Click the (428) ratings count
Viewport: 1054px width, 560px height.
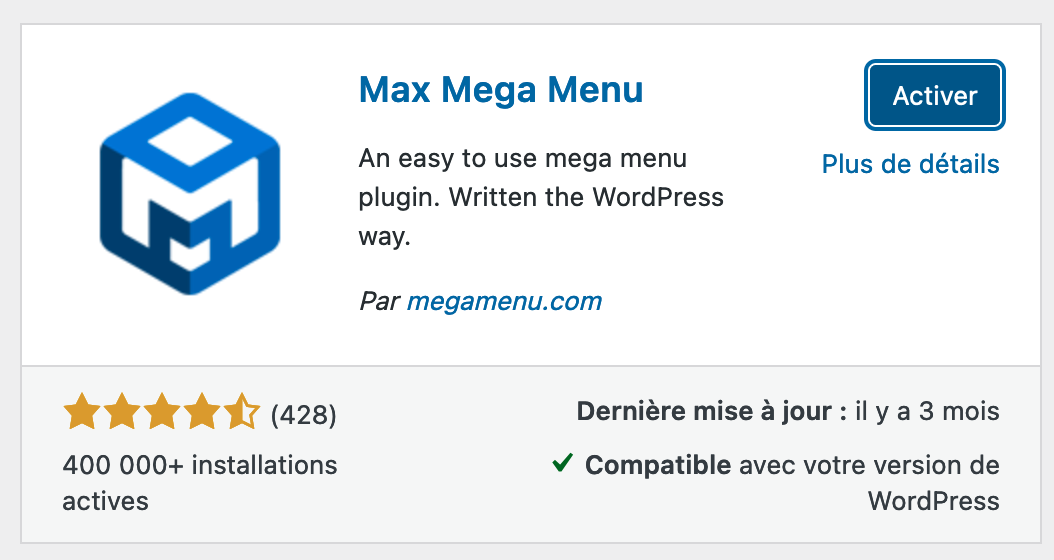click(x=304, y=414)
